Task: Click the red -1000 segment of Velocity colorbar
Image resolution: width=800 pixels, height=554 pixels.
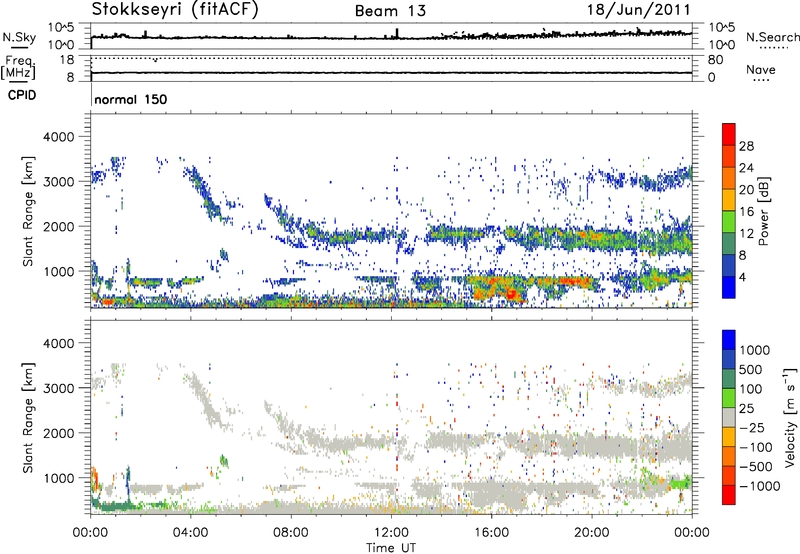Action: click(x=729, y=495)
